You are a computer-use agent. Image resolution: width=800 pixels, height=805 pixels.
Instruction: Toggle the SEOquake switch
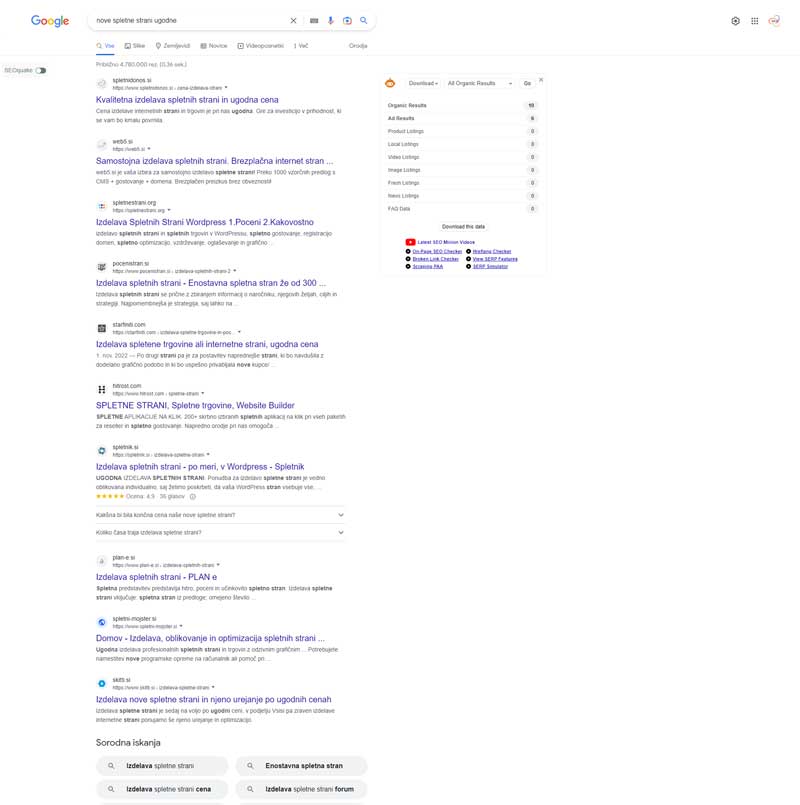point(41,70)
